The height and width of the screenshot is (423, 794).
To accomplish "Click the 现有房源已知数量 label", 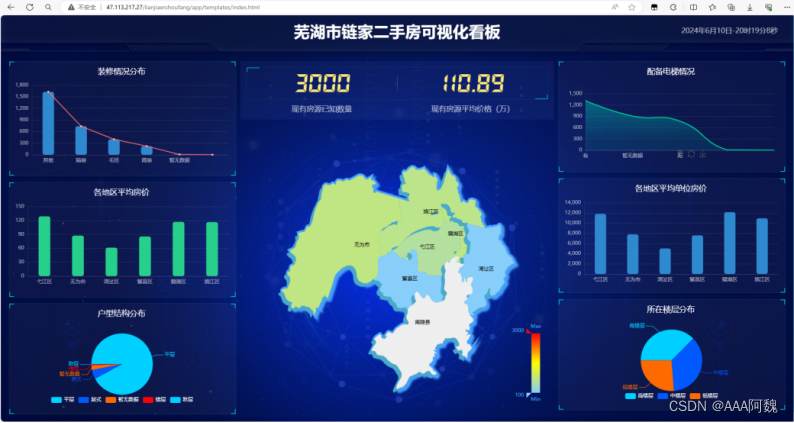I will 322,109.
